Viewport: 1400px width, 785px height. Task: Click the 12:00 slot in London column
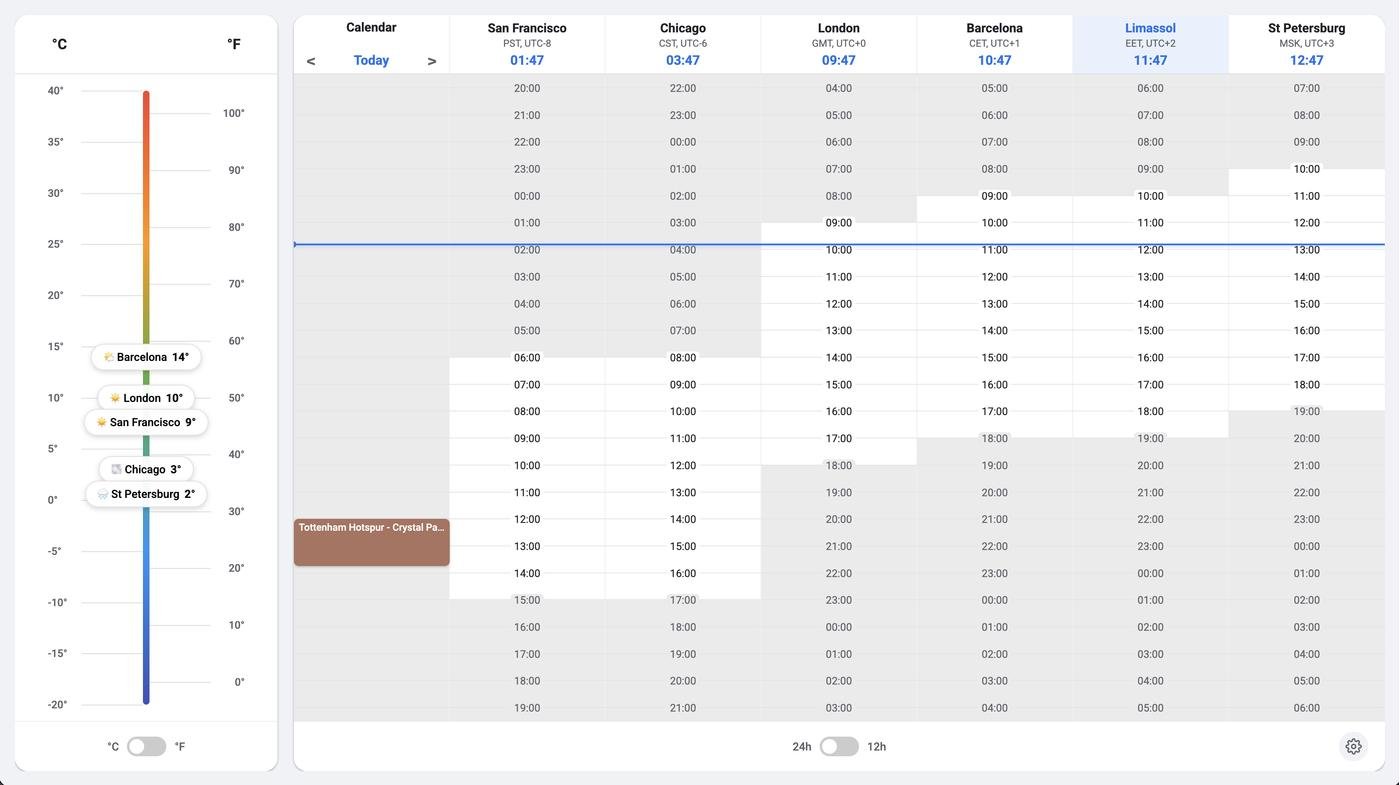pyautogui.click(x=838, y=304)
